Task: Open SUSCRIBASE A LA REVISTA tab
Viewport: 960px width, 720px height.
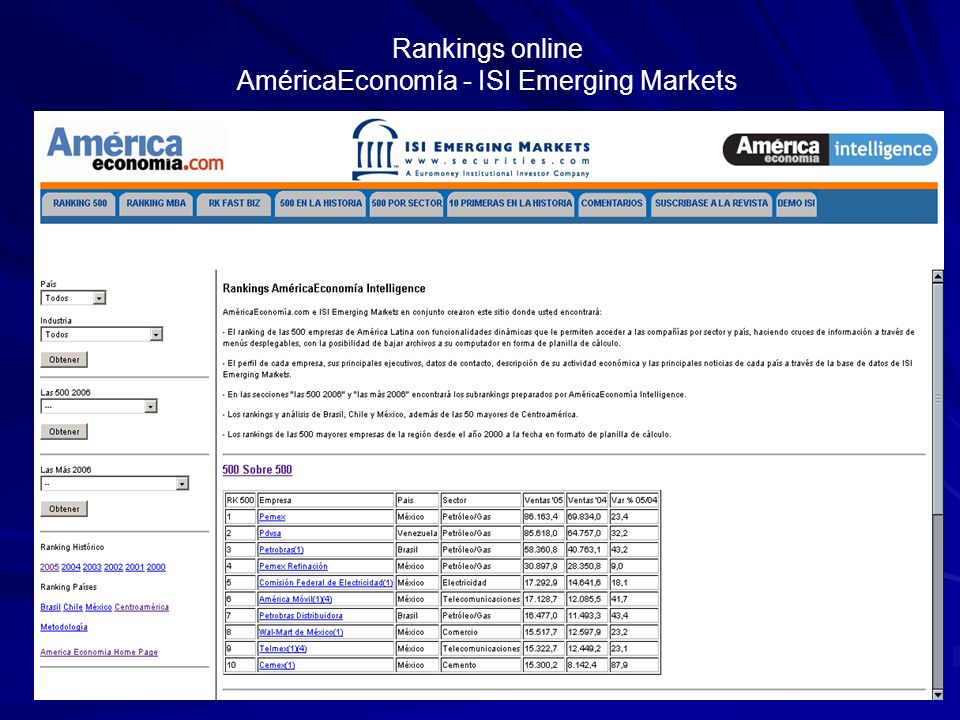Action: pyautogui.click(x=711, y=203)
